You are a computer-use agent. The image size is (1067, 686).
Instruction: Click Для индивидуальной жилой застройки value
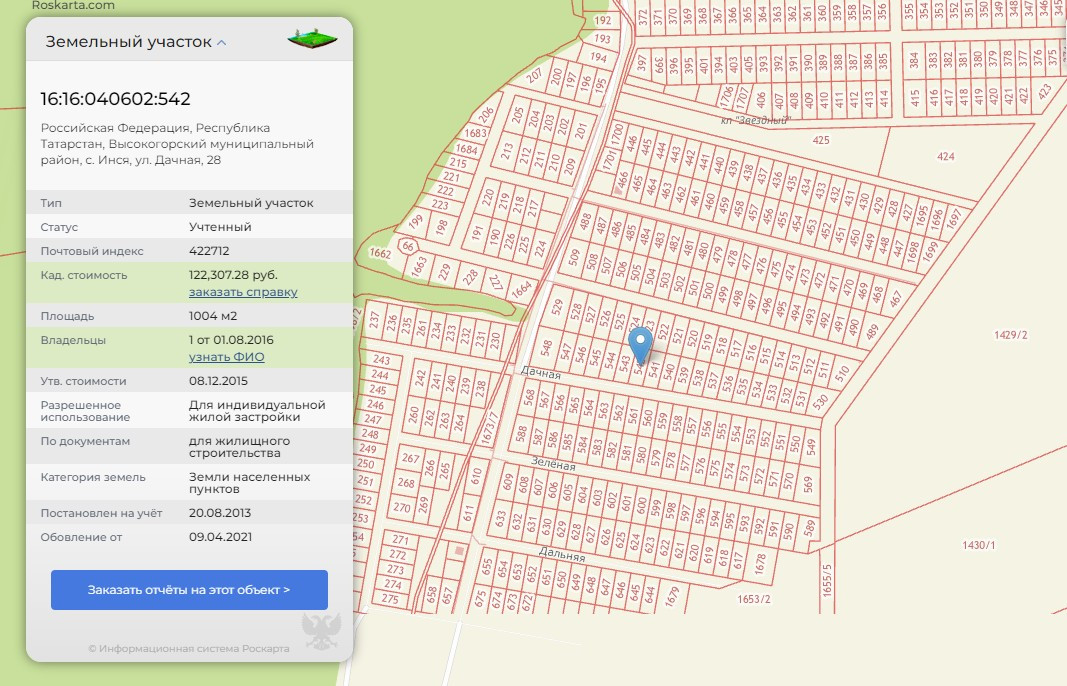pyautogui.click(x=257, y=410)
